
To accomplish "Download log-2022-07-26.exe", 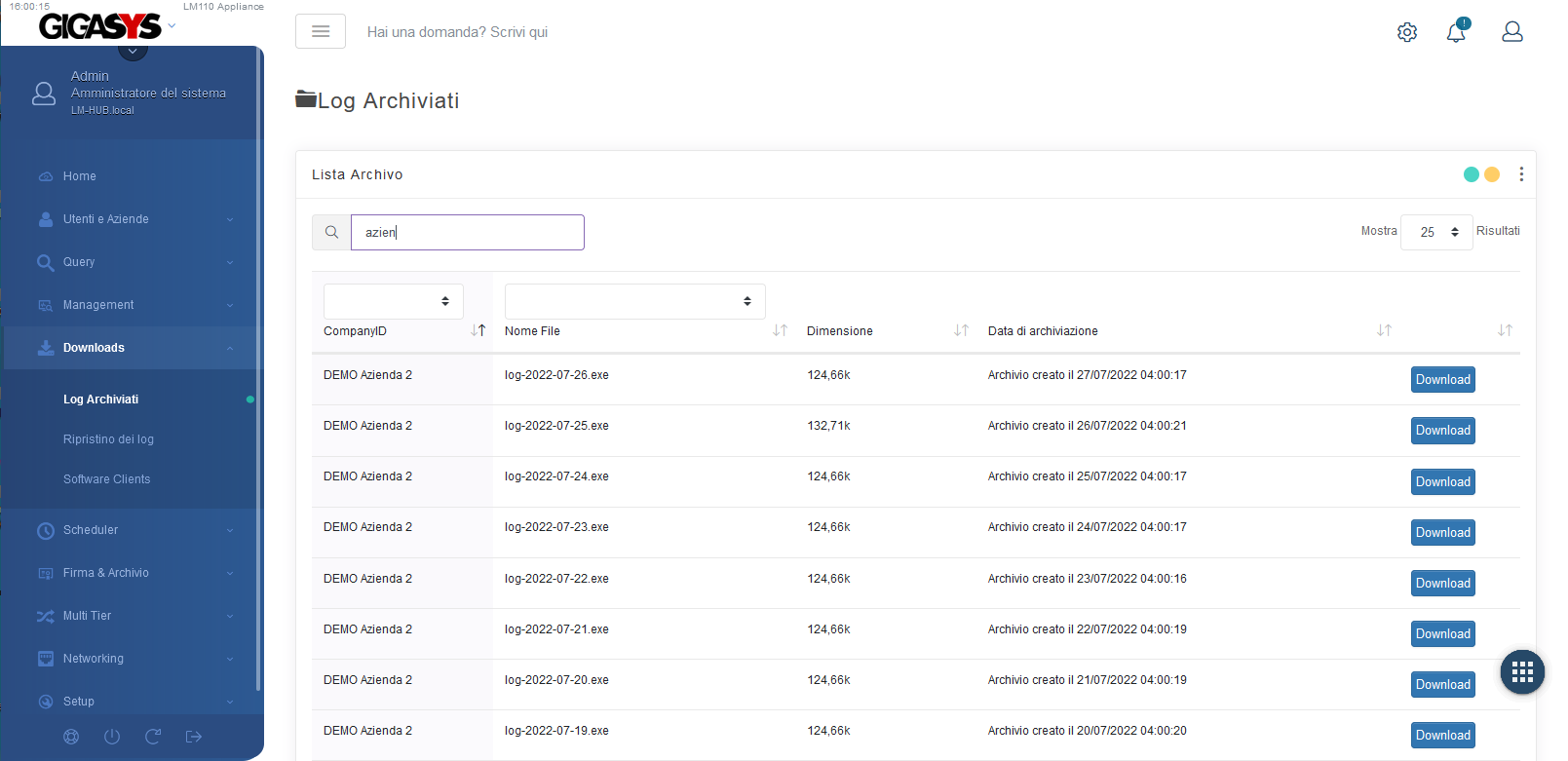I will (1443, 380).
